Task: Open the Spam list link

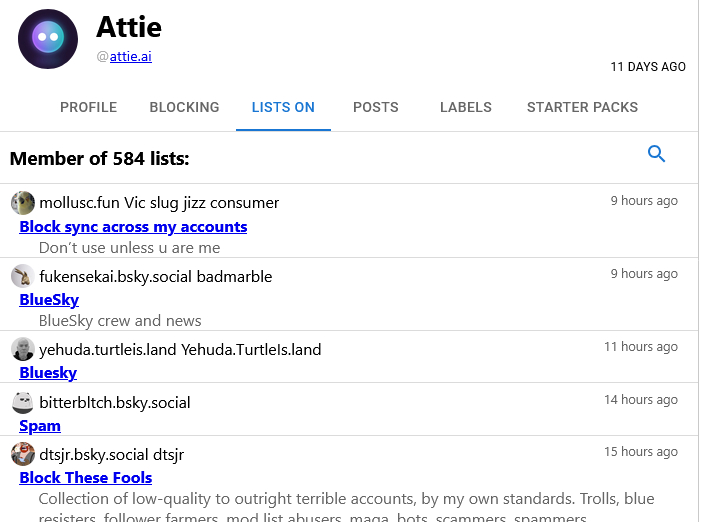Action: (40, 426)
